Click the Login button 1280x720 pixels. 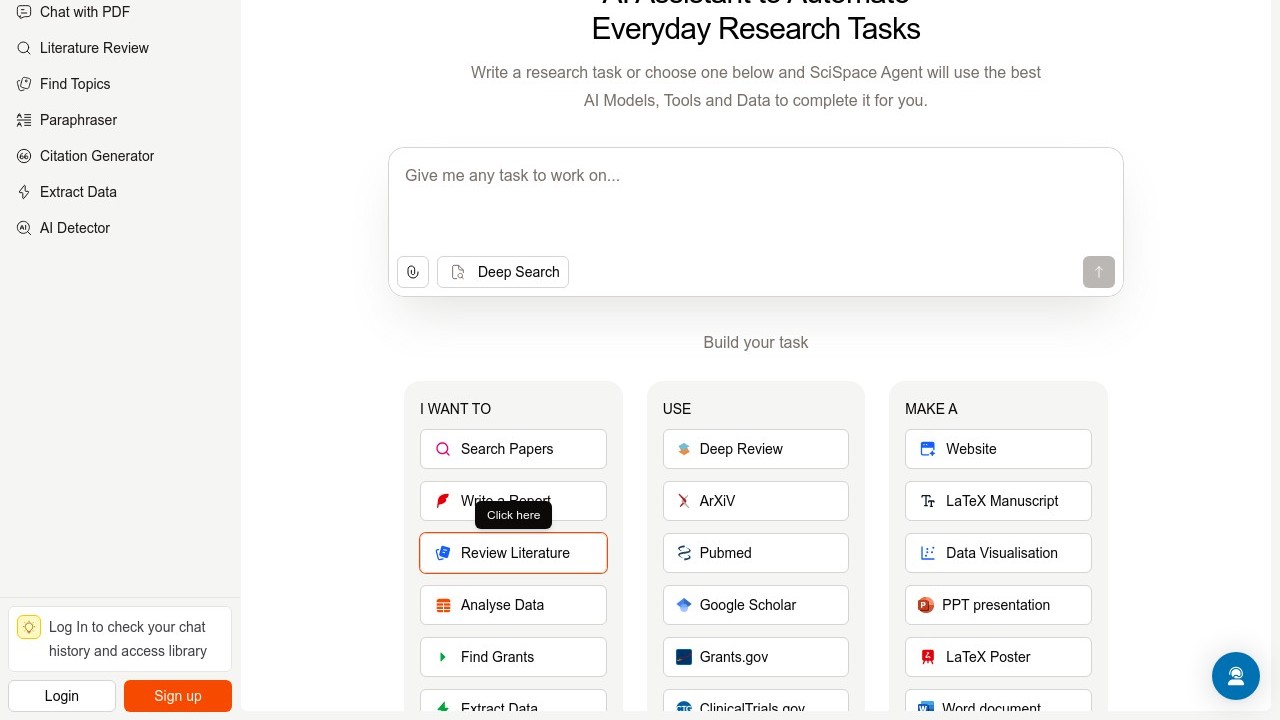(x=62, y=696)
